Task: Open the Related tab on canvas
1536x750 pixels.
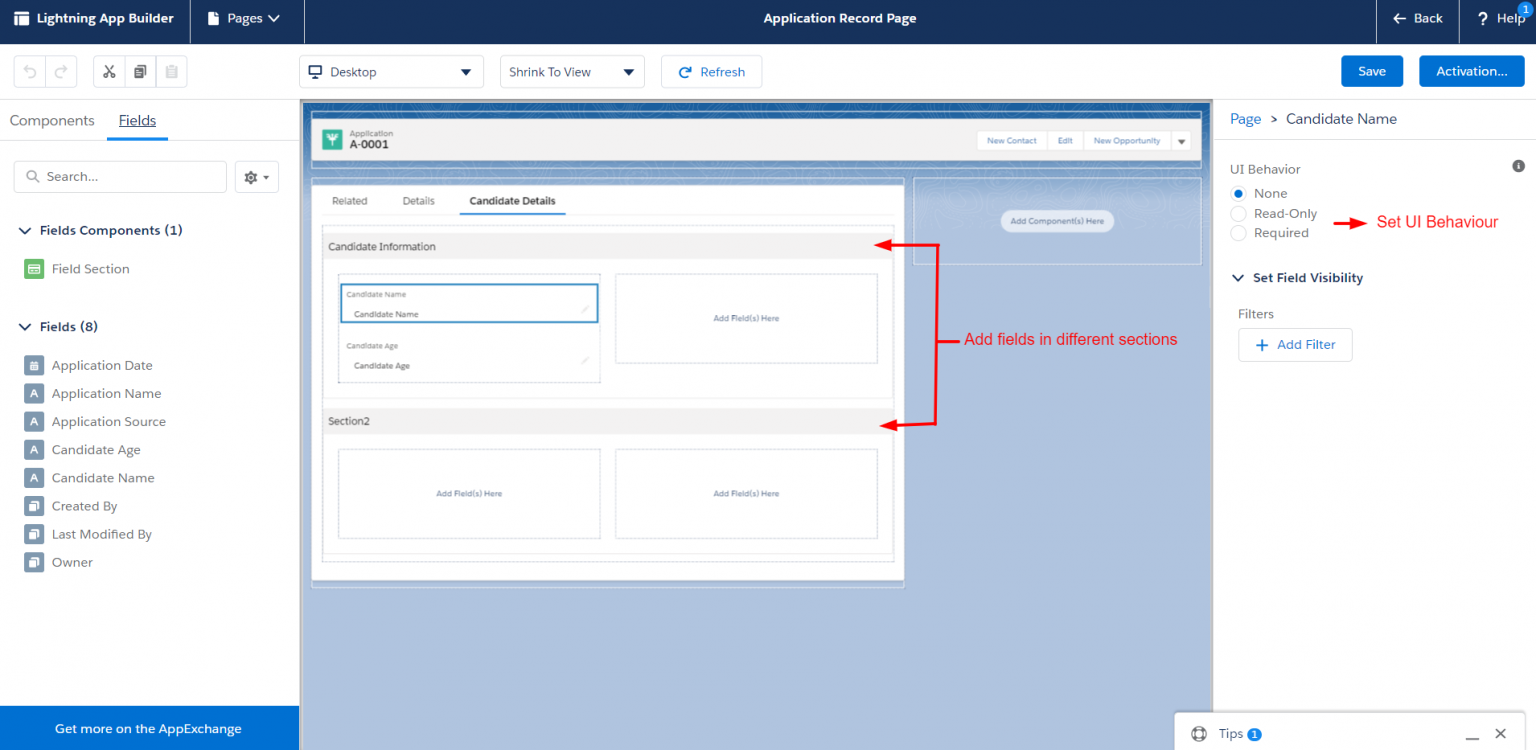Action: click(350, 201)
